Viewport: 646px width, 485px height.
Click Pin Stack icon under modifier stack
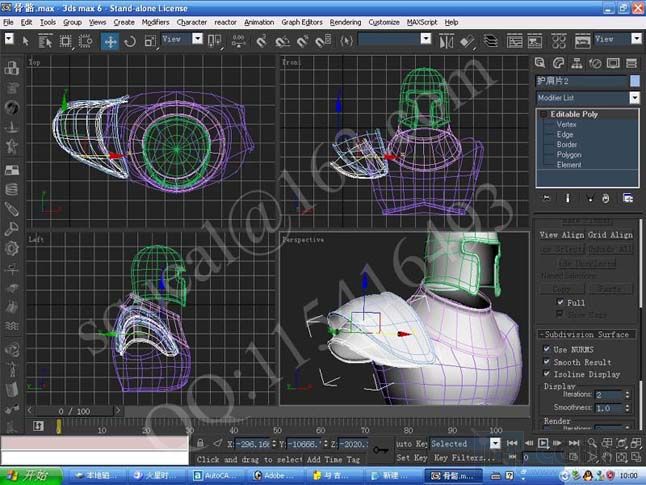(x=547, y=198)
